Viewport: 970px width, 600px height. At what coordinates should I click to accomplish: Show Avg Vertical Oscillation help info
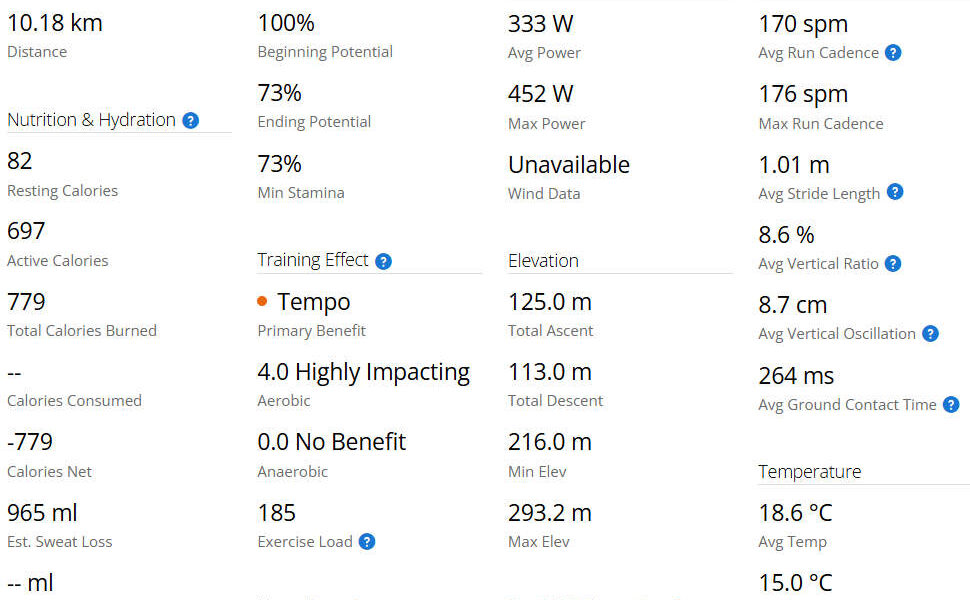(930, 334)
